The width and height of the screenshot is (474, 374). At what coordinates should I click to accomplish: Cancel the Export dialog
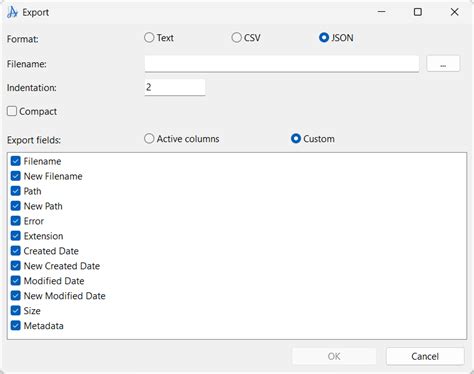click(x=425, y=356)
